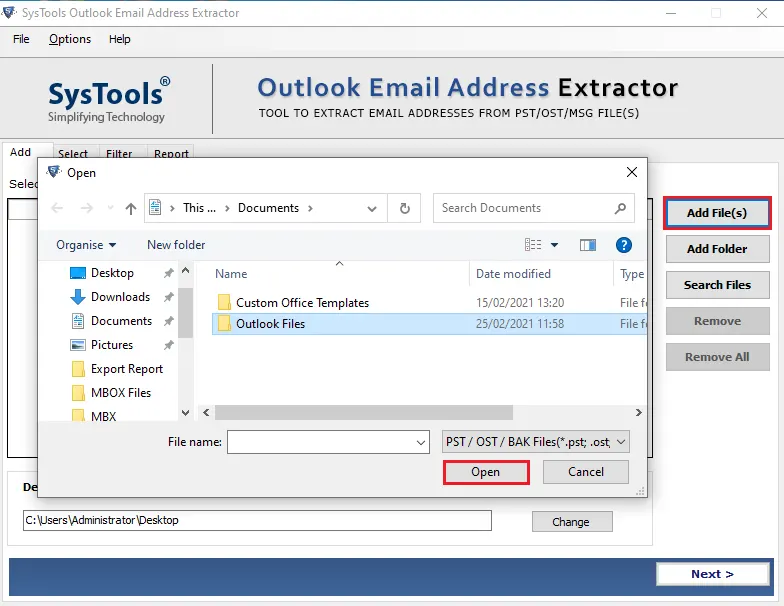Screen dimensions: 784x606
Task: Click the Downloads arrow icon
Action: [x=78, y=297]
